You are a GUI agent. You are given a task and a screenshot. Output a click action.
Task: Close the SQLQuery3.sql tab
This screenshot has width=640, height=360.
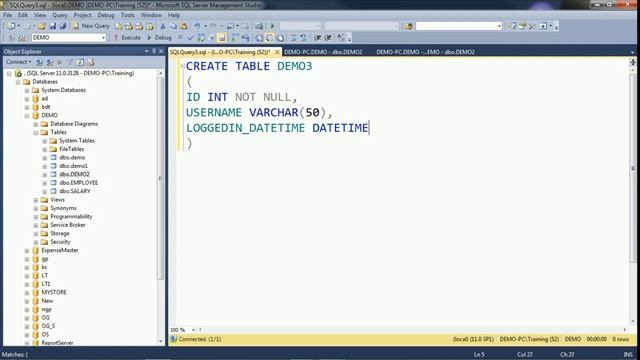tap(277, 52)
